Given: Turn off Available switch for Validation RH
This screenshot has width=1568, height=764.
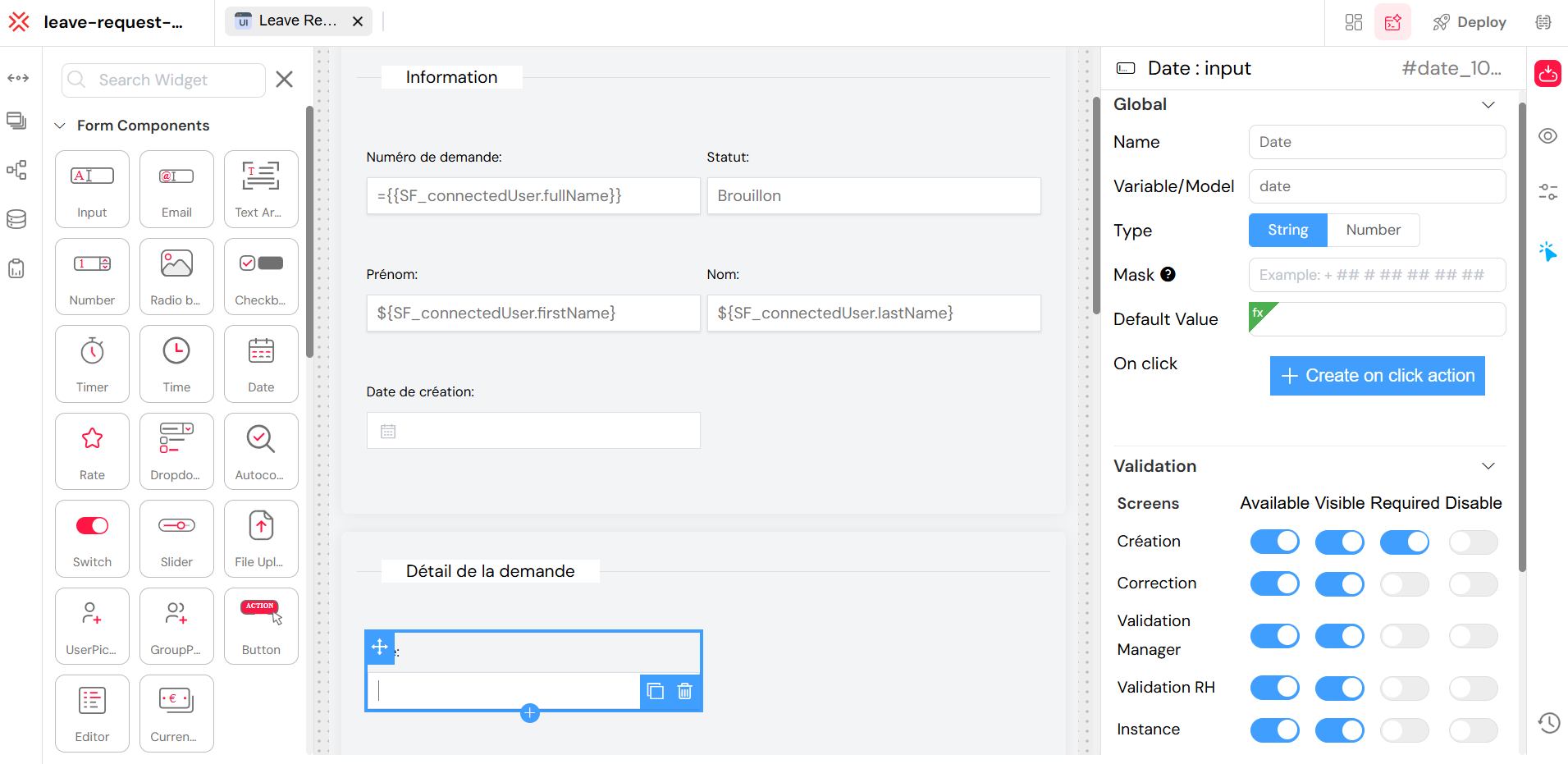Looking at the screenshot, I should (1274, 688).
